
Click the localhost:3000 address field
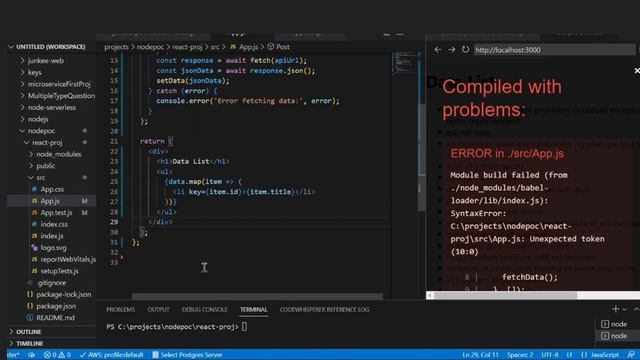point(554,50)
